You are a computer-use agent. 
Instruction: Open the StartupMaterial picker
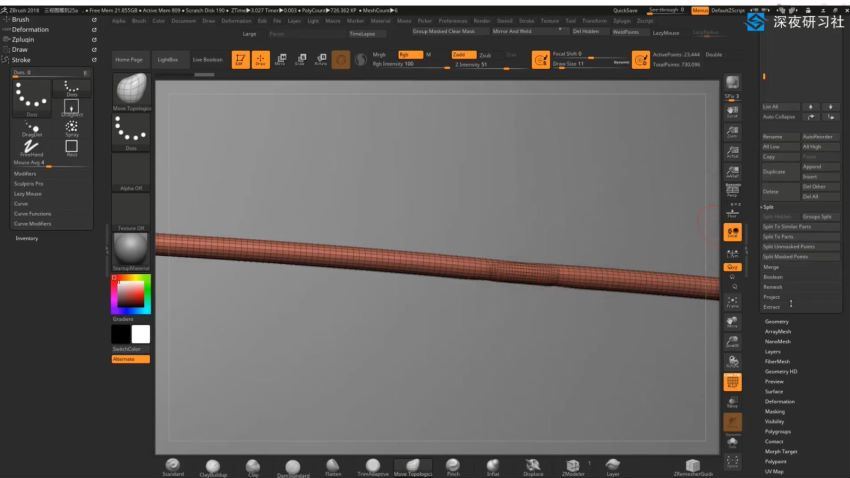coord(131,252)
